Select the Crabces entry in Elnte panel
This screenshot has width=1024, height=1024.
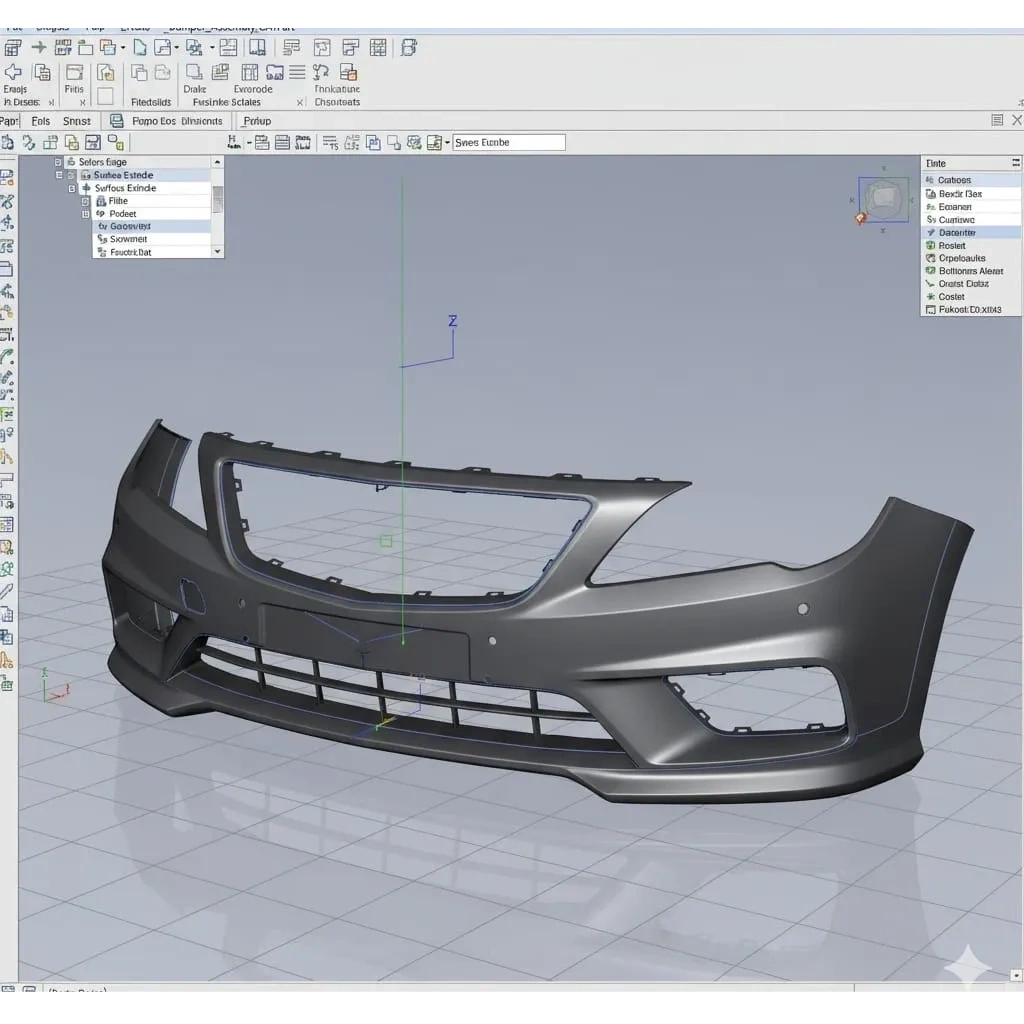[x=970, y=180]
